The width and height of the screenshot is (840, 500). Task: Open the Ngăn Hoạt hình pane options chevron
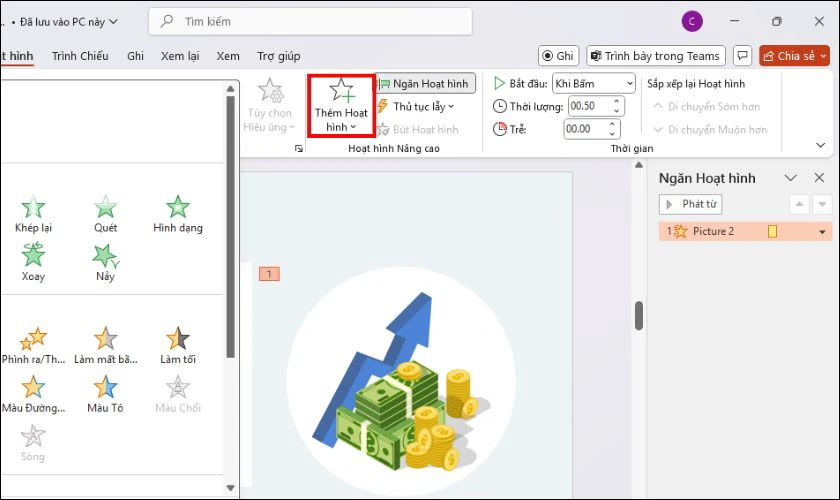(790, 178)
